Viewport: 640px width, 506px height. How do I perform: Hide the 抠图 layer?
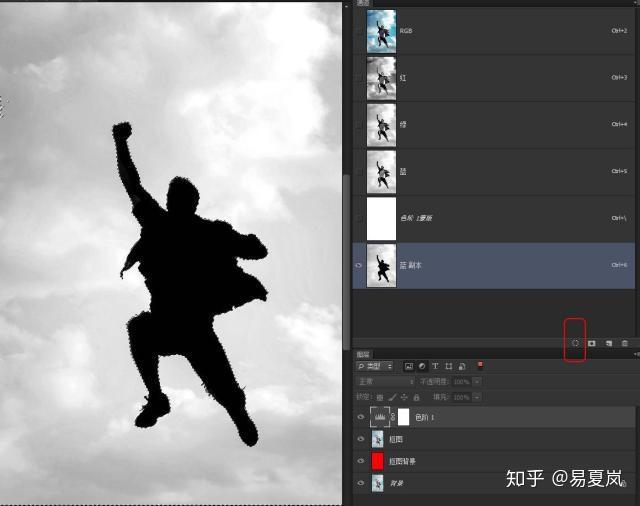coord(361,439)
